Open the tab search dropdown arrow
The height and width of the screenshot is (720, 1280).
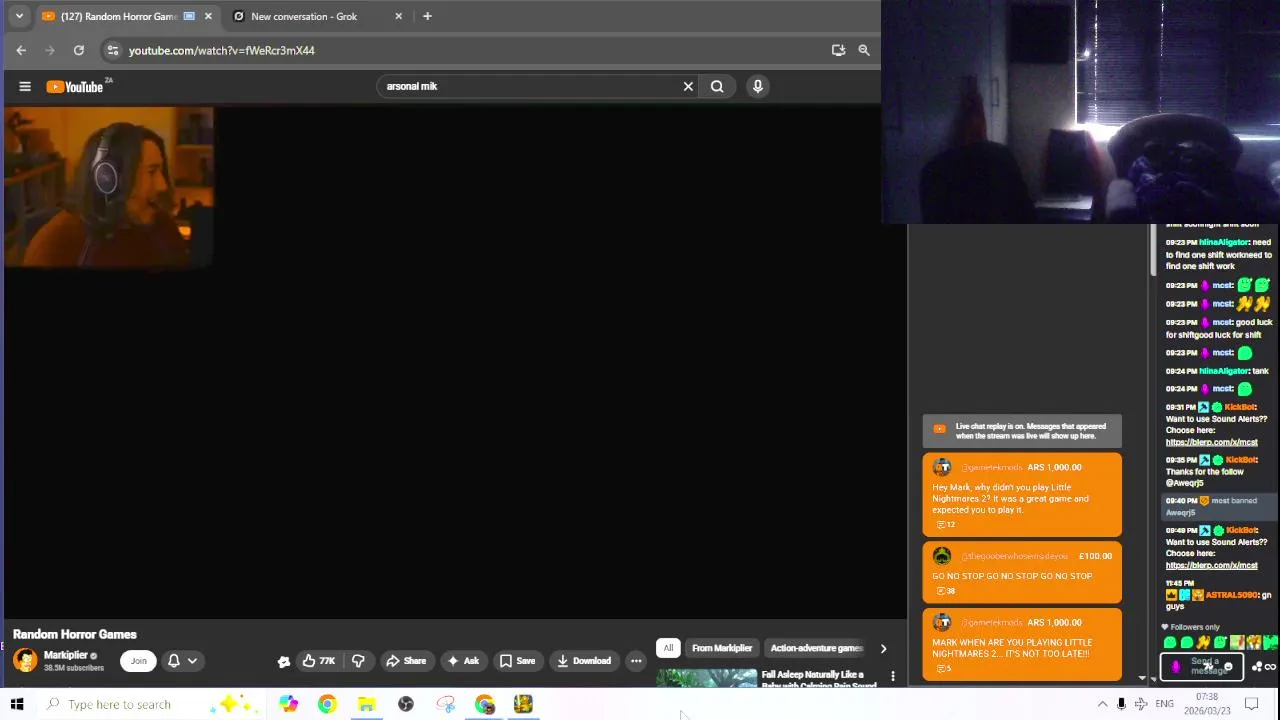19,16
